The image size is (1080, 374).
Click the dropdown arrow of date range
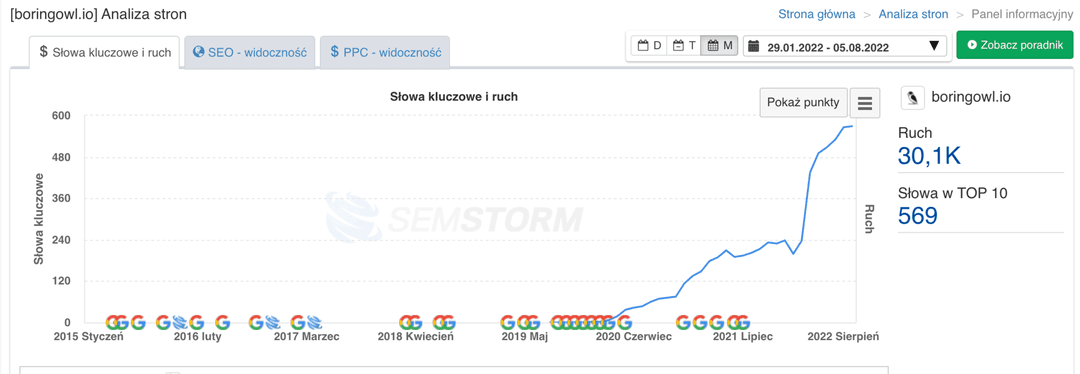point(934,47)
